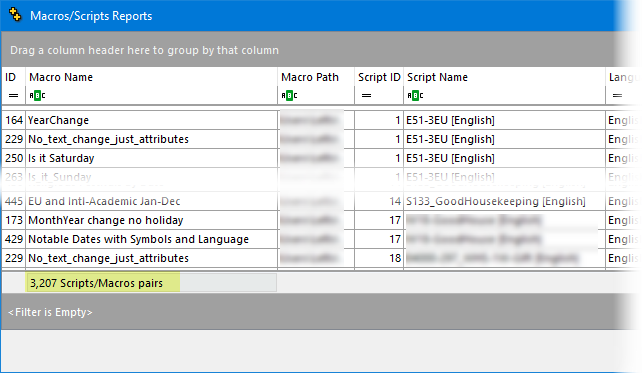Click ID 164 cell
This screenshot has height=373, width=643.
pos(14,120)
